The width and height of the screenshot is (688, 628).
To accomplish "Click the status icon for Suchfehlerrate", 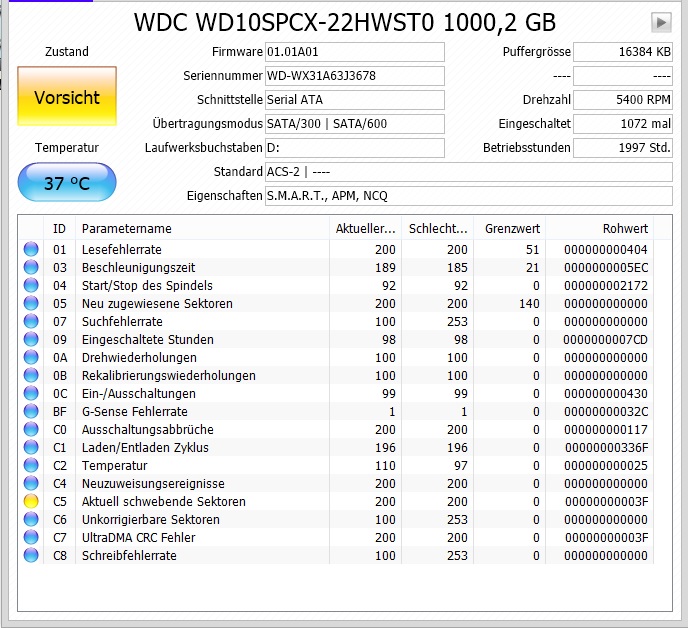I will (31, 321).
